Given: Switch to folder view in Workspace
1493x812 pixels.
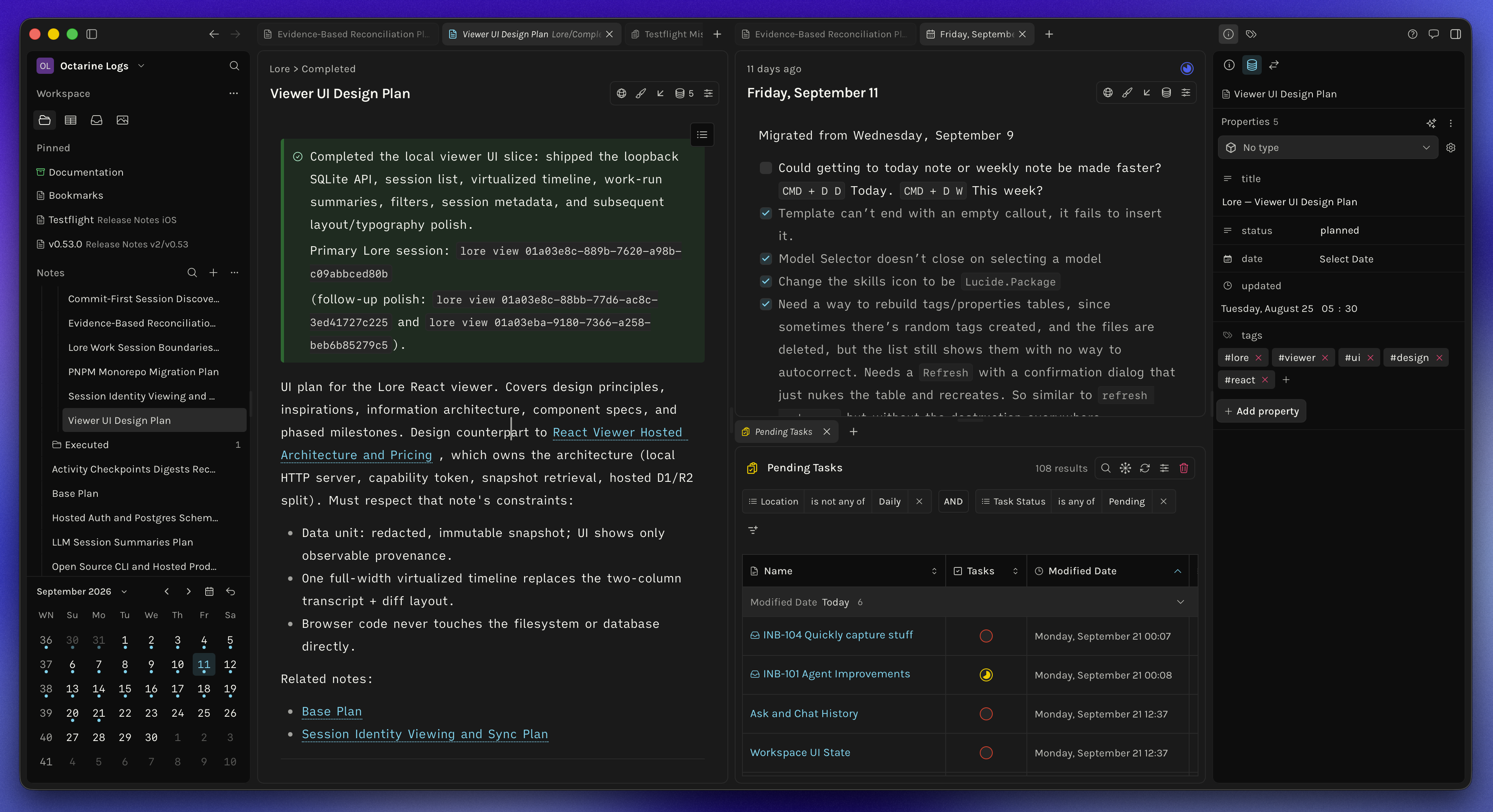Looking at the screenshot, I should [45, 120].
